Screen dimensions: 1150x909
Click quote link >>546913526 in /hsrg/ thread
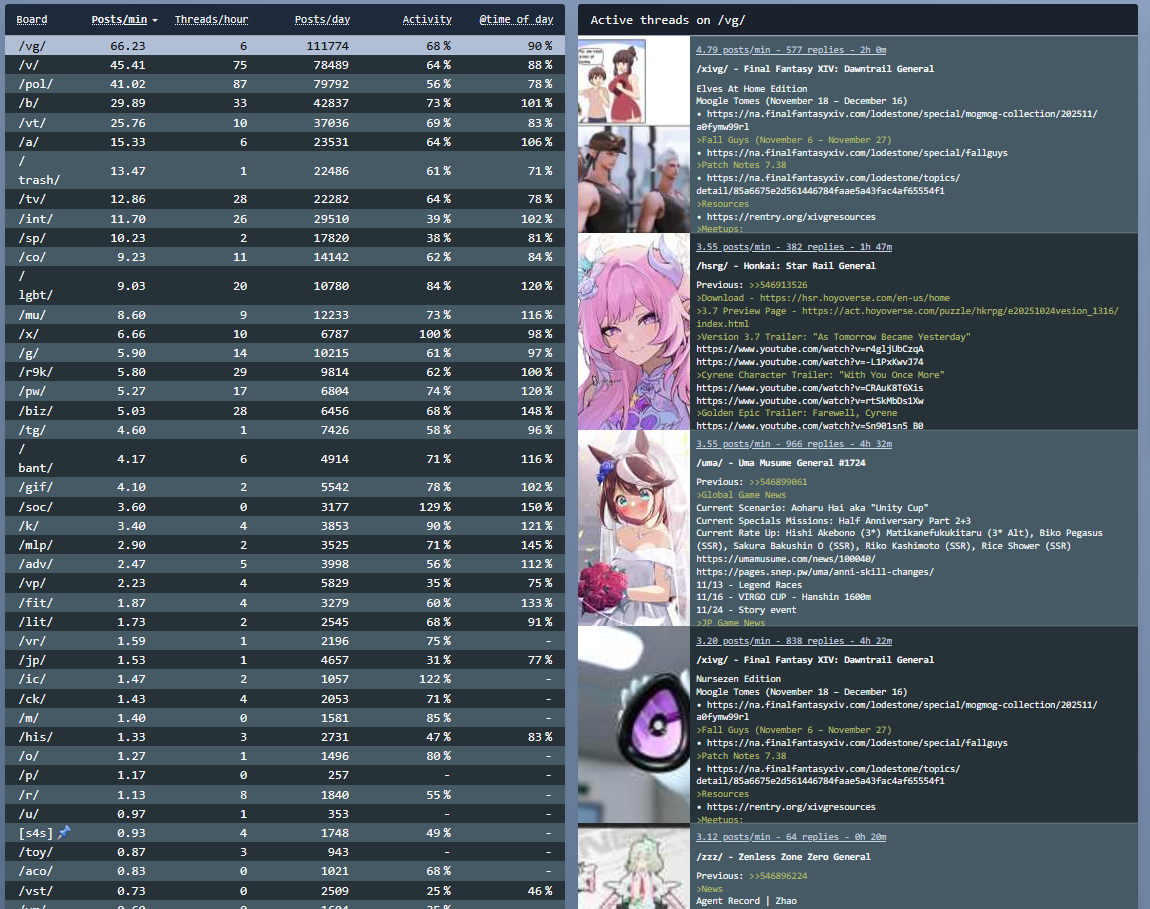pyautogui.click(x=778, y=285)
